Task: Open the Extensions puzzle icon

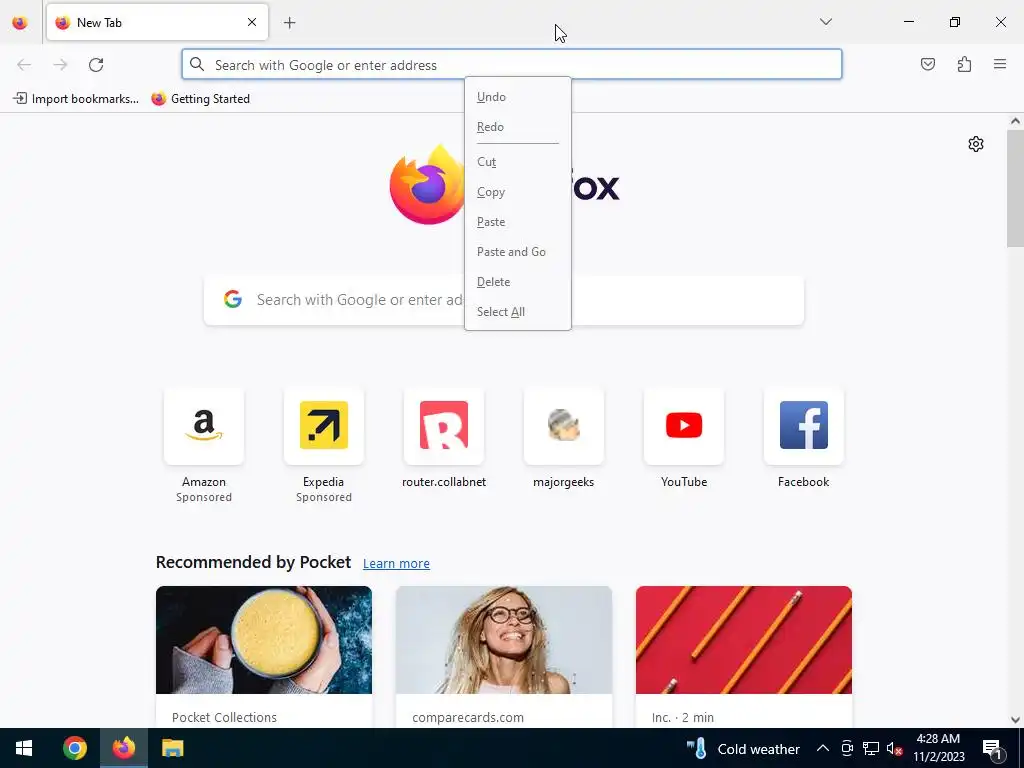Action: pos(964,64)
